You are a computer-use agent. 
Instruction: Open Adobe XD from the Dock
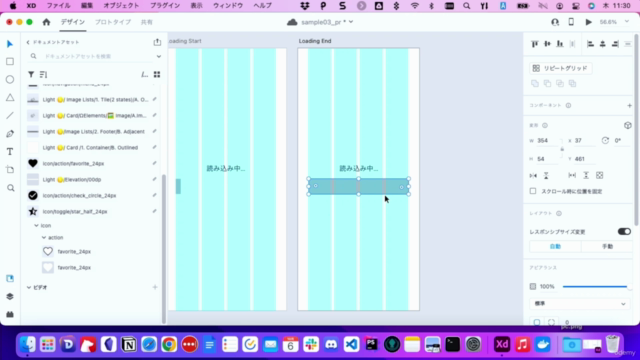[502, 344]
